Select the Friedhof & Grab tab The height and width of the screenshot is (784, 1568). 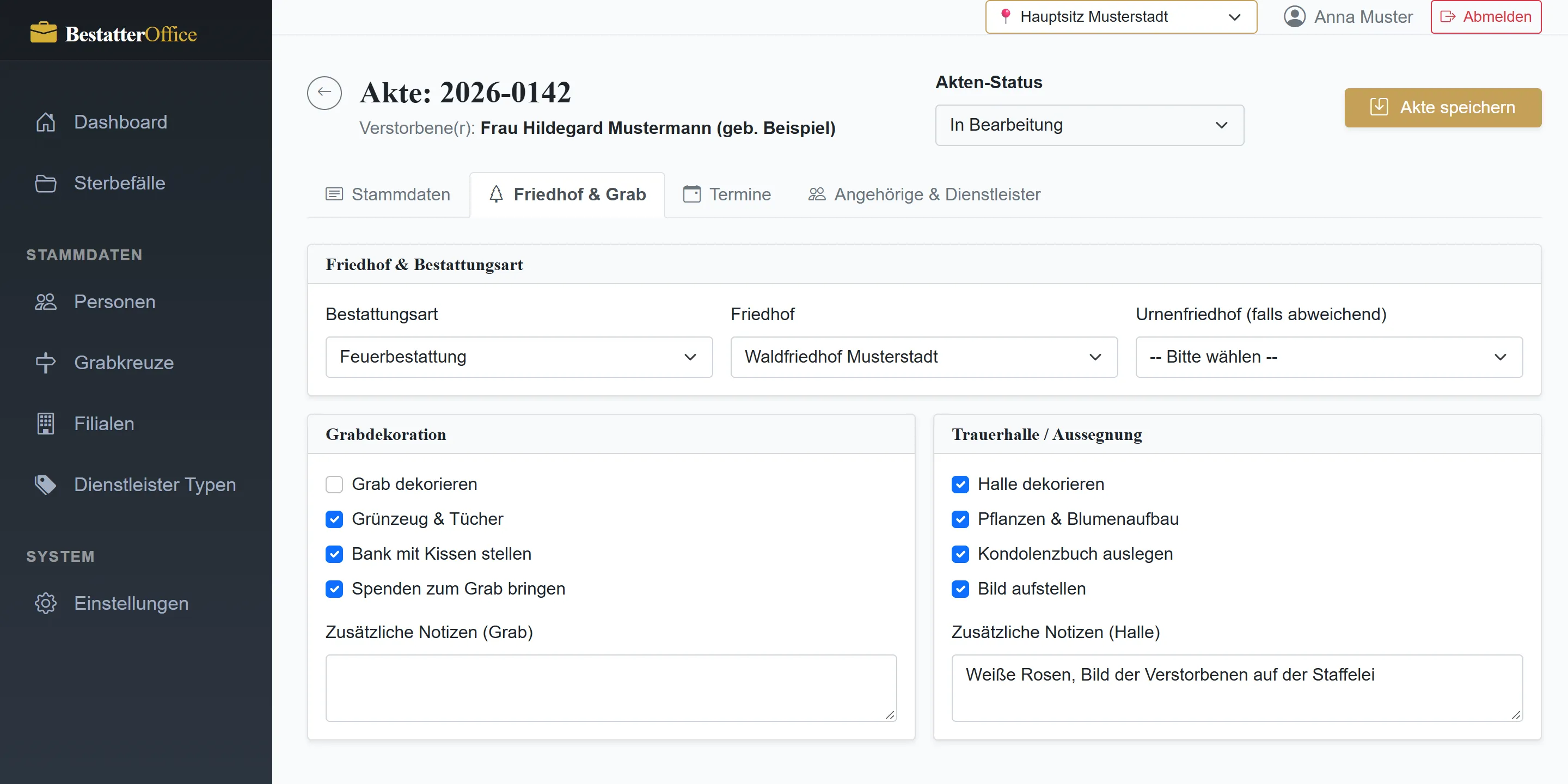pyautogui.click(x=567, y=194)
